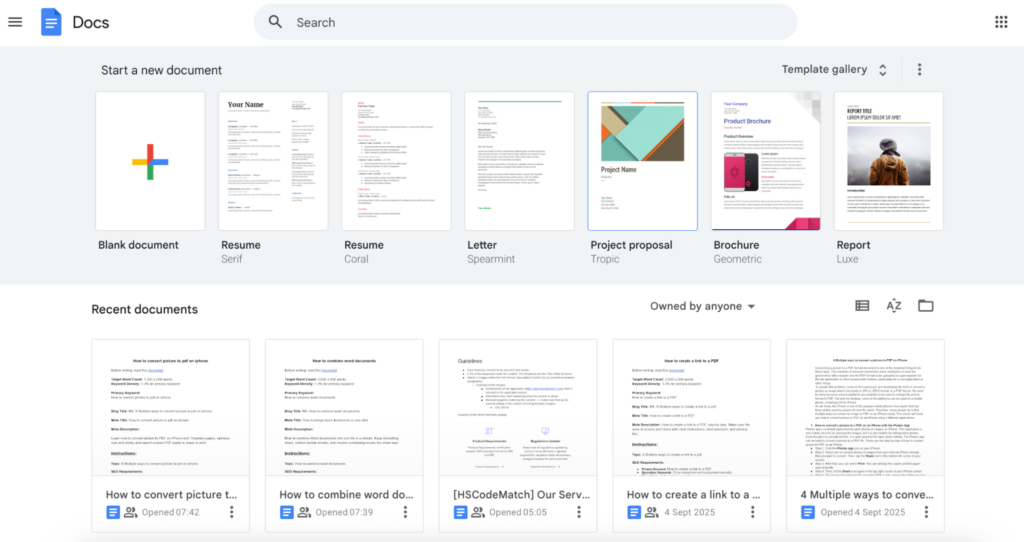This screenshot has width=1024, height=542.
Task: Open more options for 4 Multiple ways doc
Action: (x=926, y=513)
